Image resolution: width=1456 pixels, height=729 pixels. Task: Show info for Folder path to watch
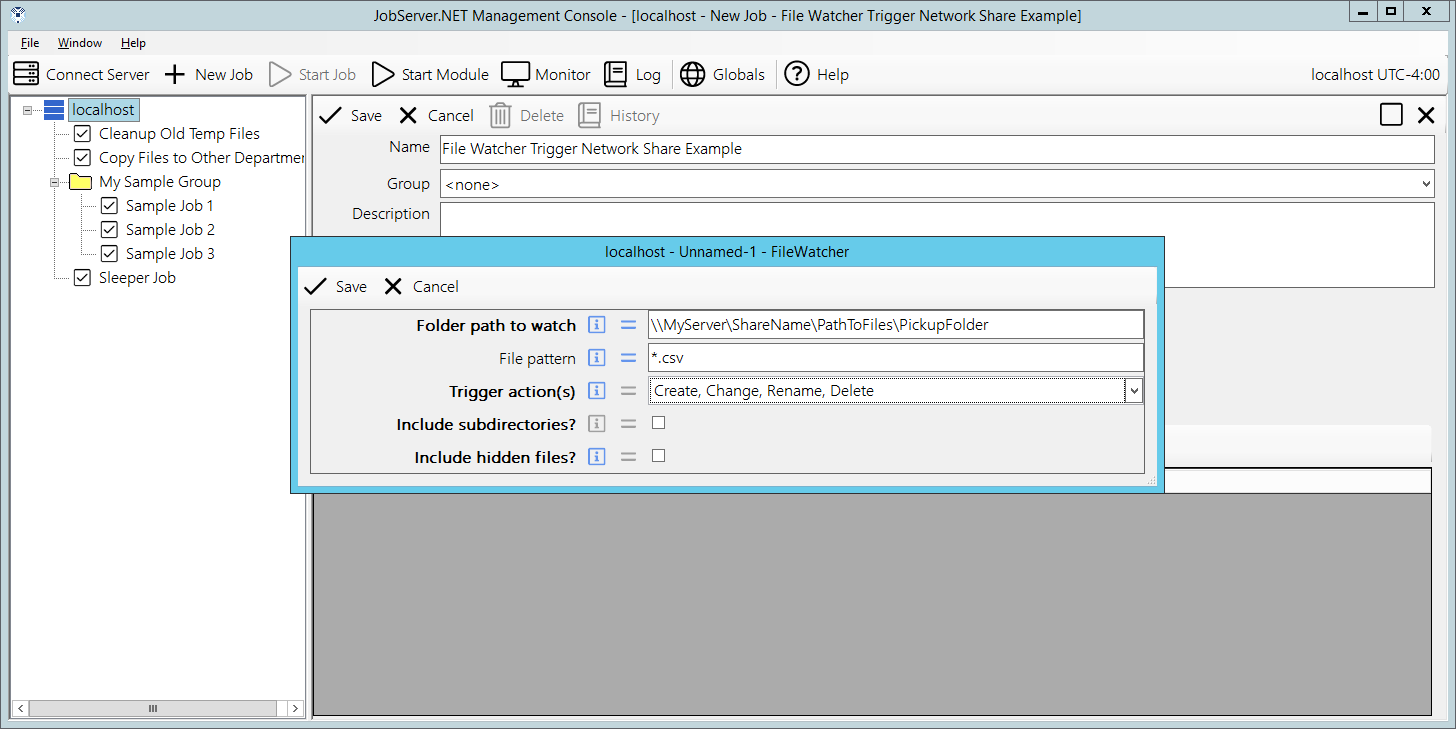597,325
